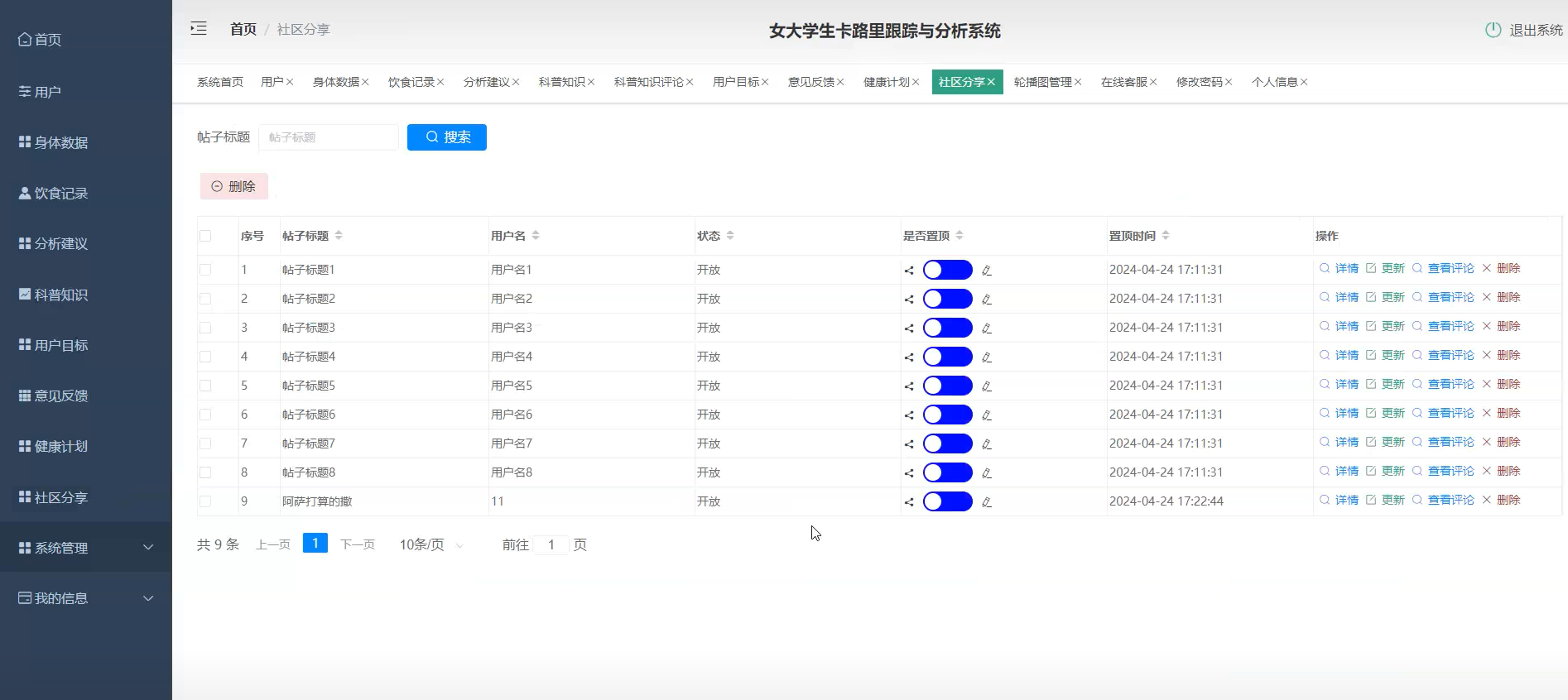Screen dimensions: 1568x700
Task: Open 身体数据 in the left sidebar
Action: pos(53,142)
